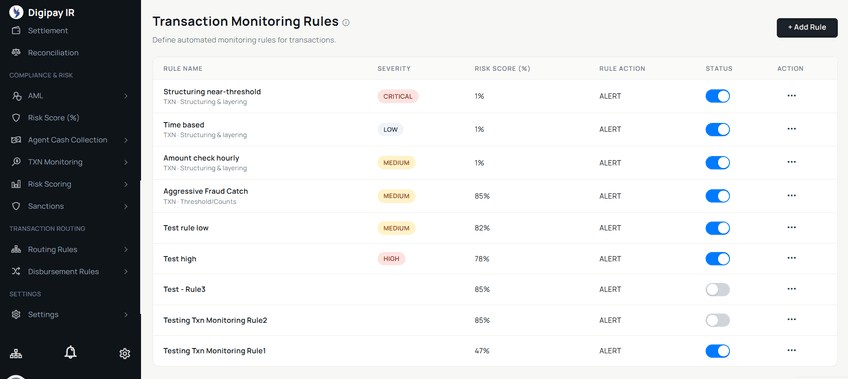Click the Agent Cash Collection icon
This screenshot has height=379, width=848.
16,140
